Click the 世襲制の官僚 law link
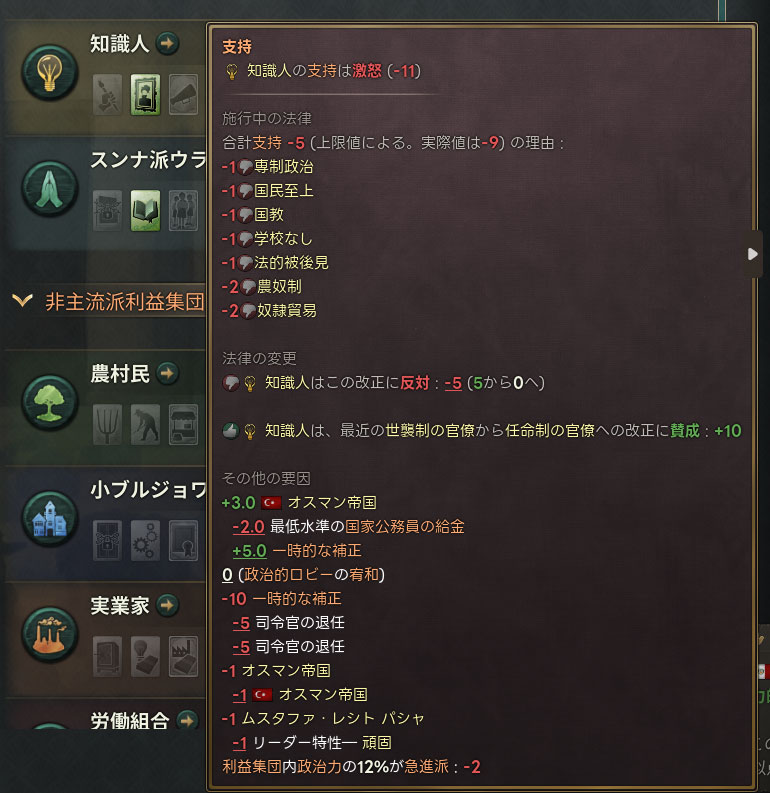The image size is (770, 793). 430,430
